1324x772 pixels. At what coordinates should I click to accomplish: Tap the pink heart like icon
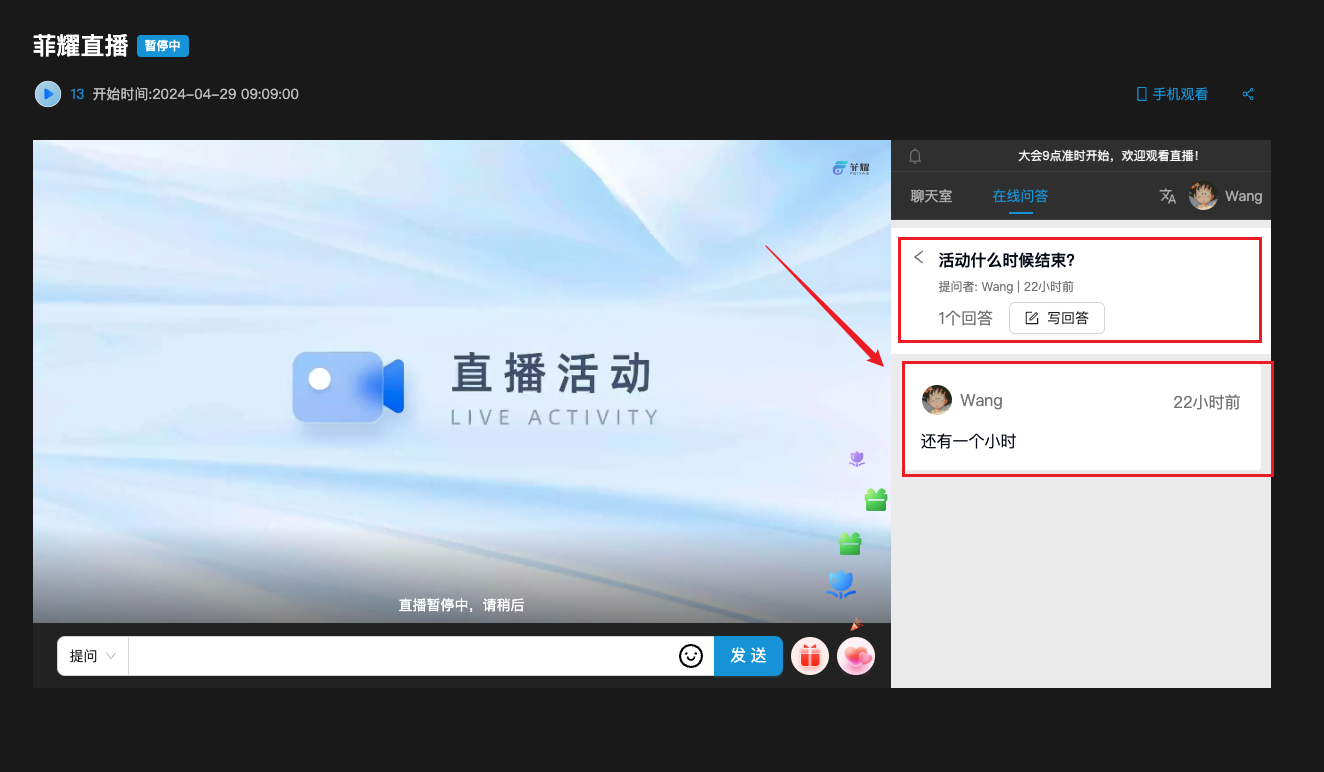pyautogui.click(x=856, y=657)
